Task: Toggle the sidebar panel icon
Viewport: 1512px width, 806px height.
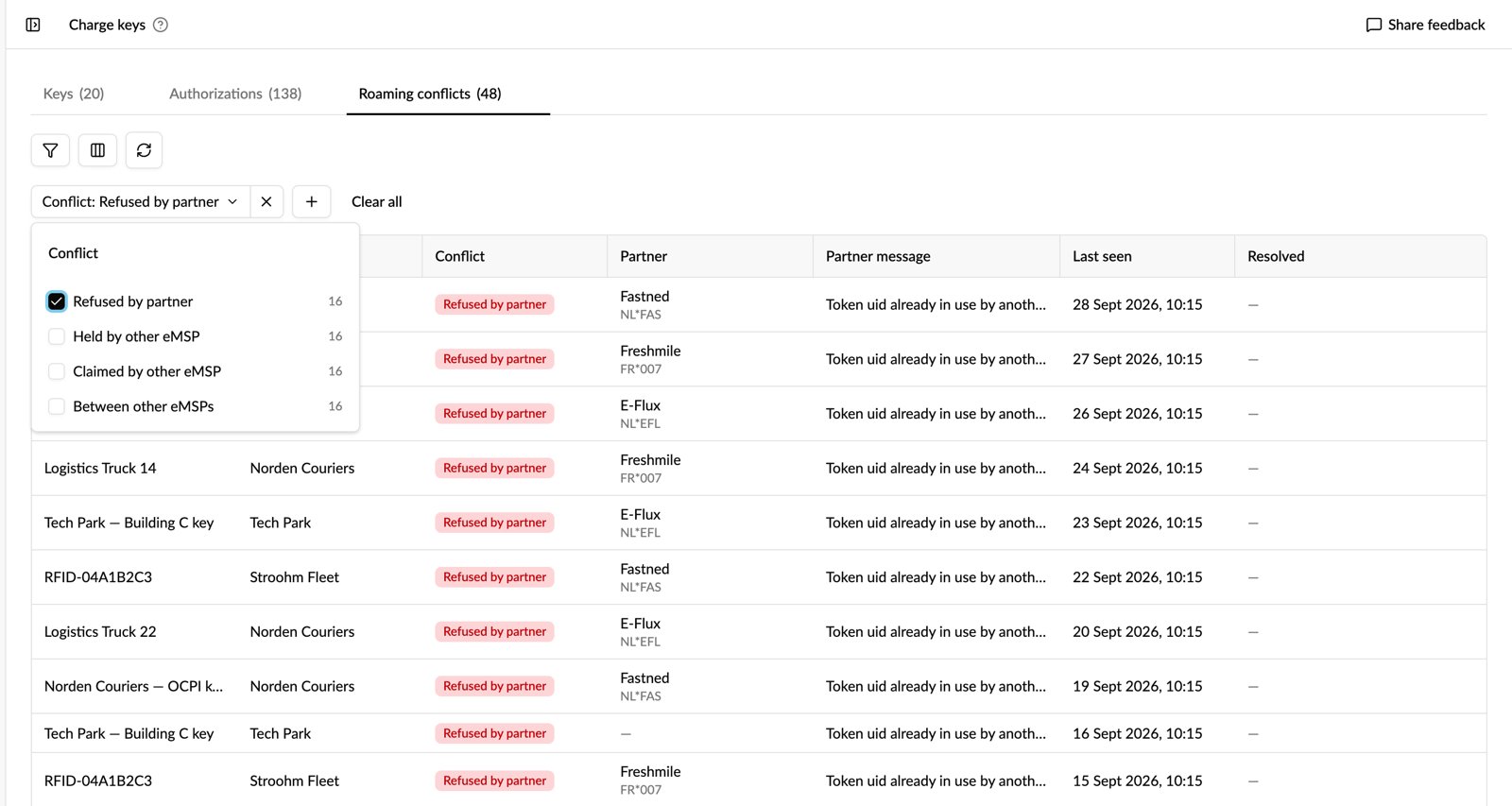Action: [33, 25]
